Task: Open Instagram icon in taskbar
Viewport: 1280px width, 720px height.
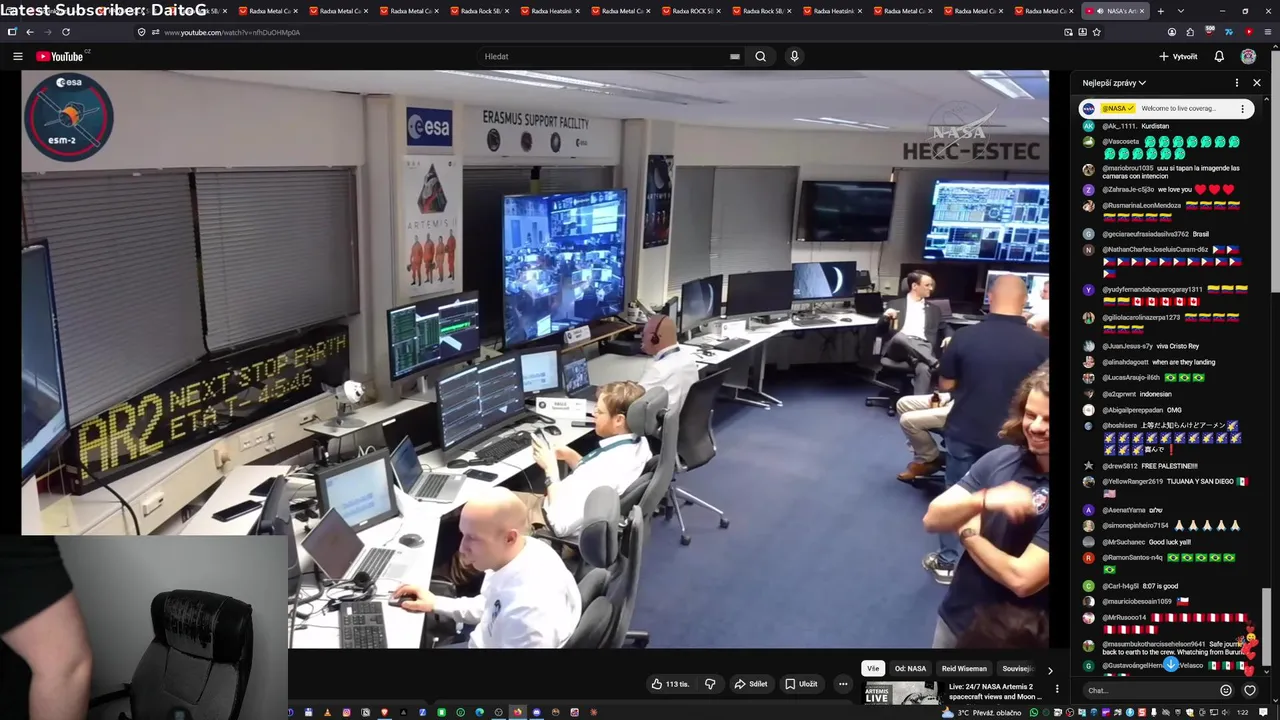Action: tap(346, 712)
